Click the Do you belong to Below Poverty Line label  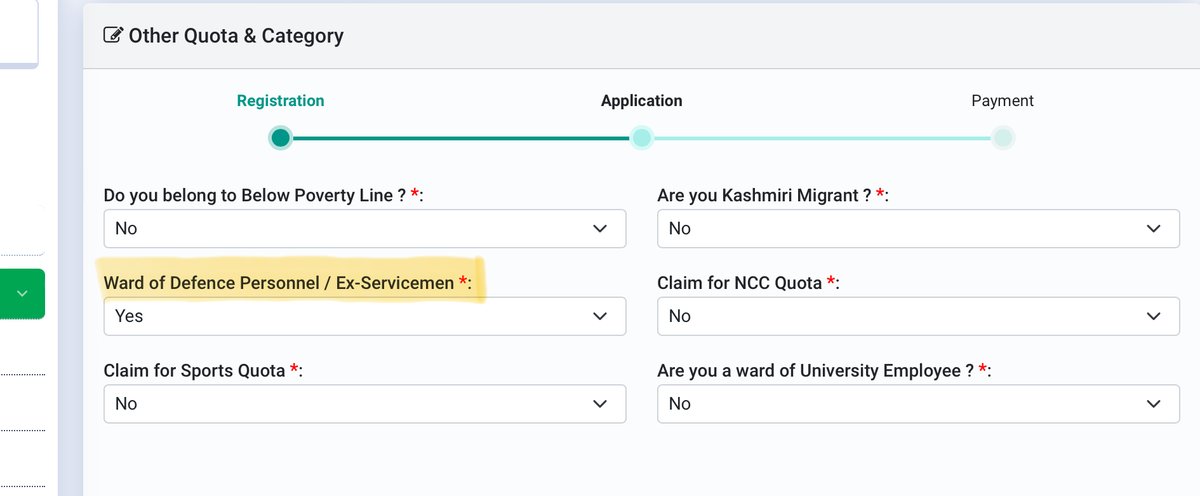263,196
